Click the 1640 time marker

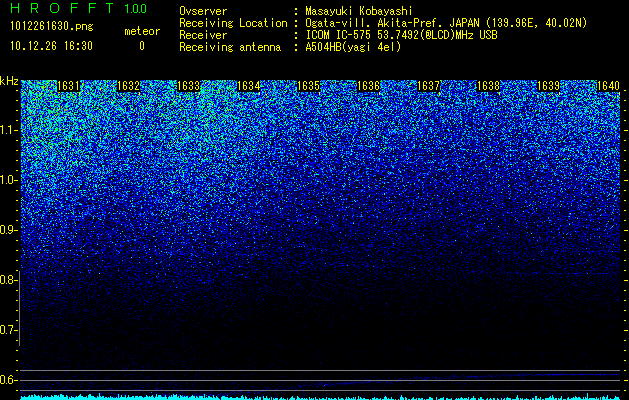pos(609,86)
